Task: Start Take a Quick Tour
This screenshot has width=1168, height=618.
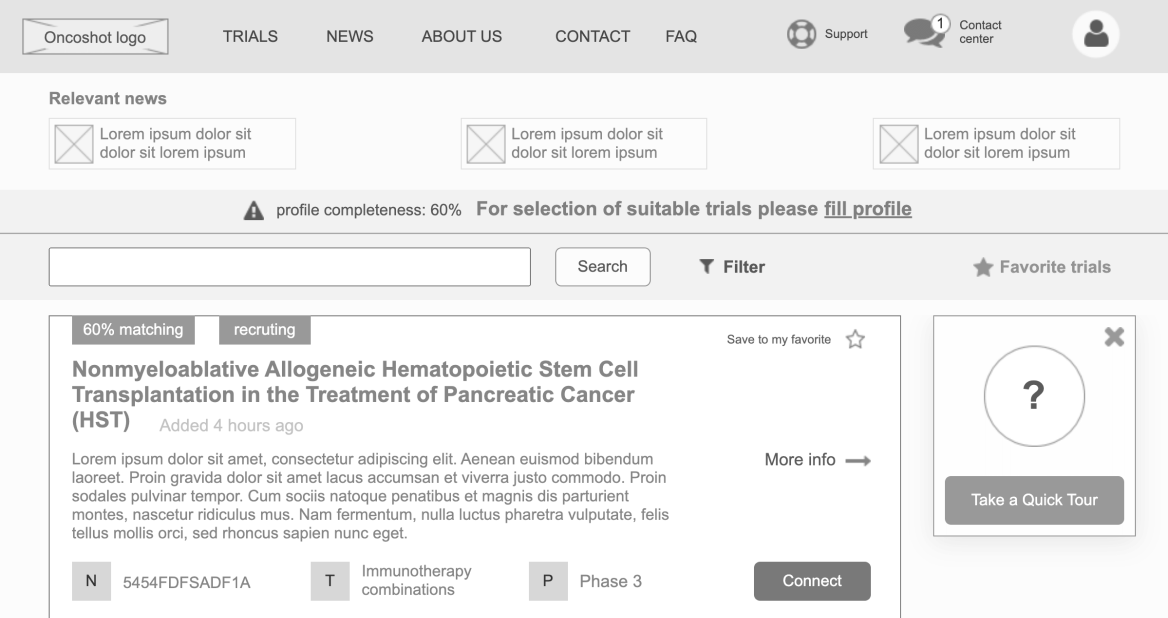Action: coord(1034,500)
